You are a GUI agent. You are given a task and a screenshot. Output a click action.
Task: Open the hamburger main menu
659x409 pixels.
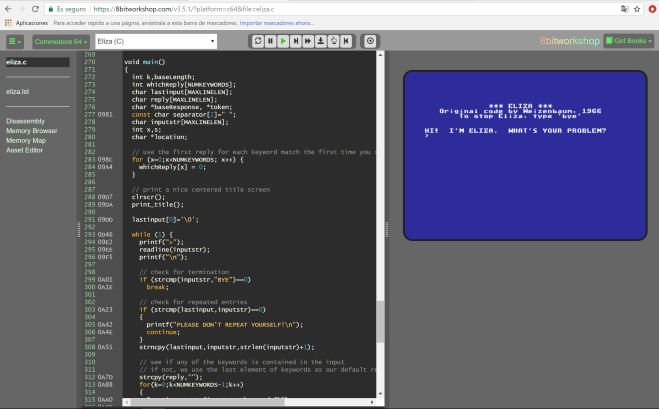(x=15, y=41)
